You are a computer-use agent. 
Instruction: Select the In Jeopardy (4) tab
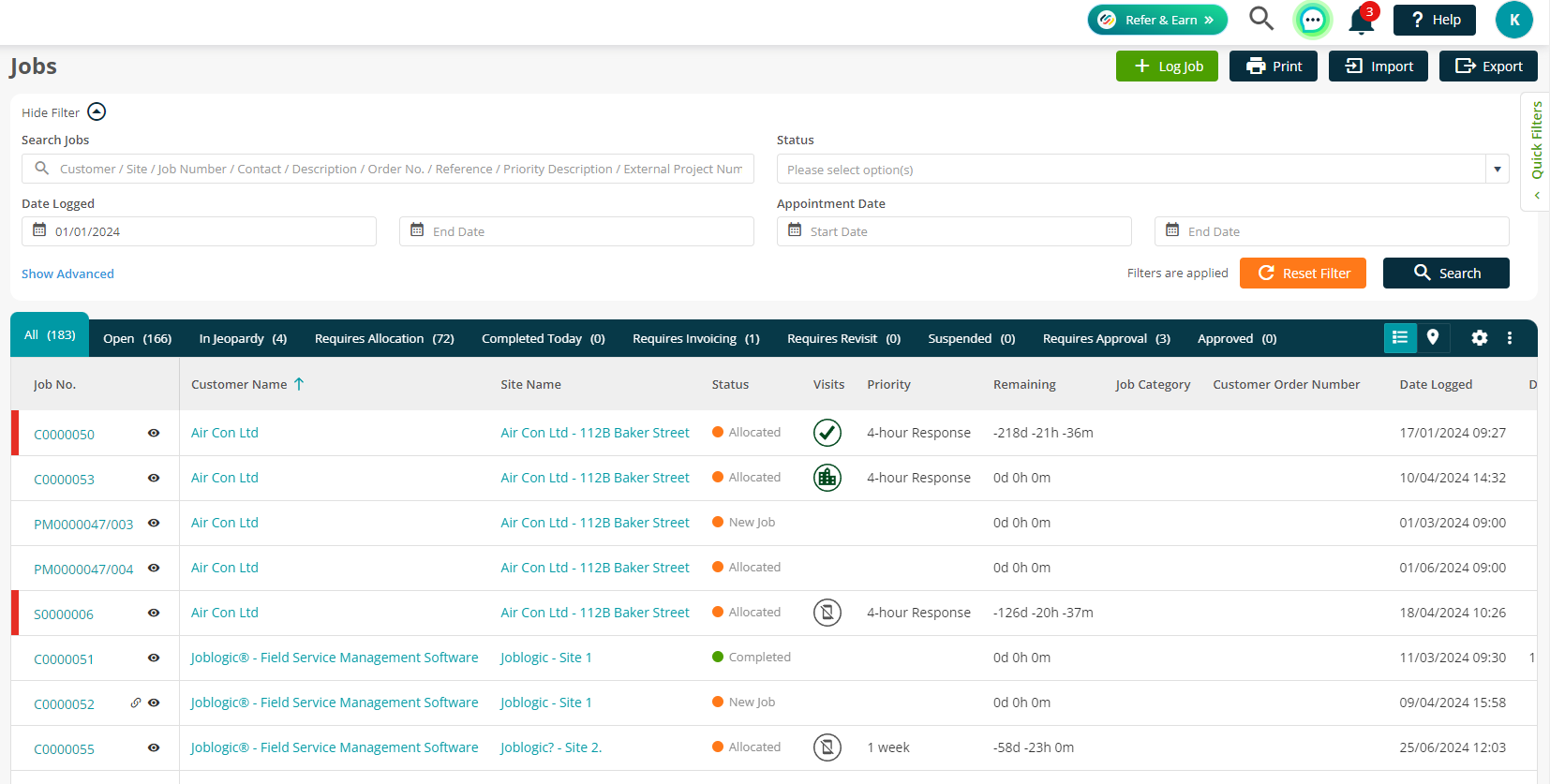243,338
